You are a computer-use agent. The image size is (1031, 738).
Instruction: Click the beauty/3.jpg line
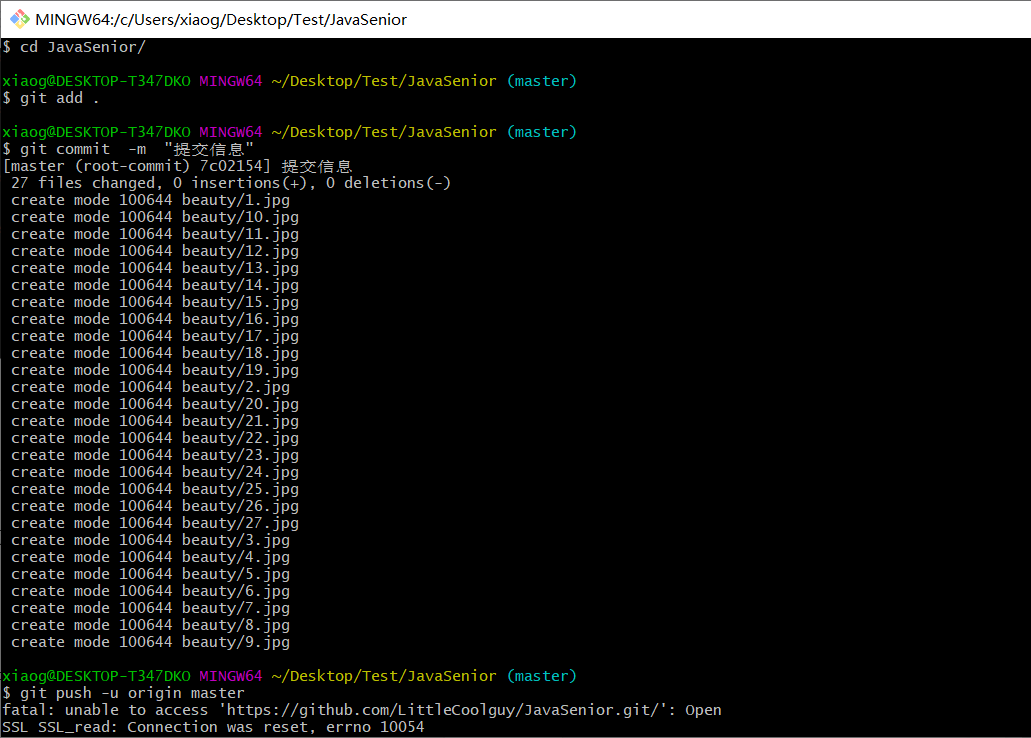[151, 541]
